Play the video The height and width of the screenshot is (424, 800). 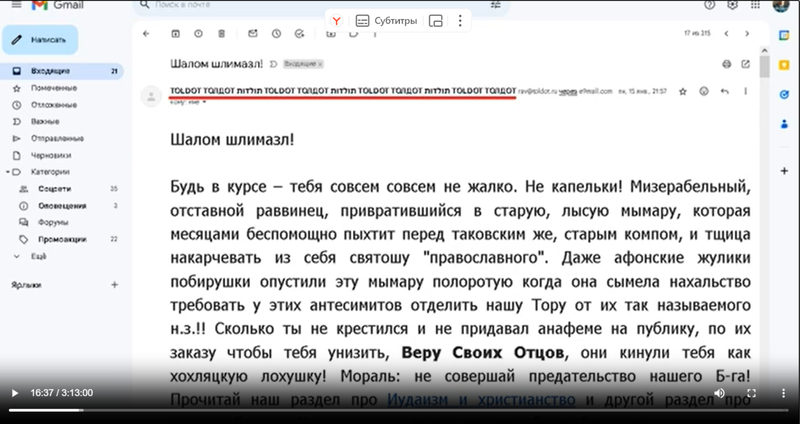[x=15, y=393]
